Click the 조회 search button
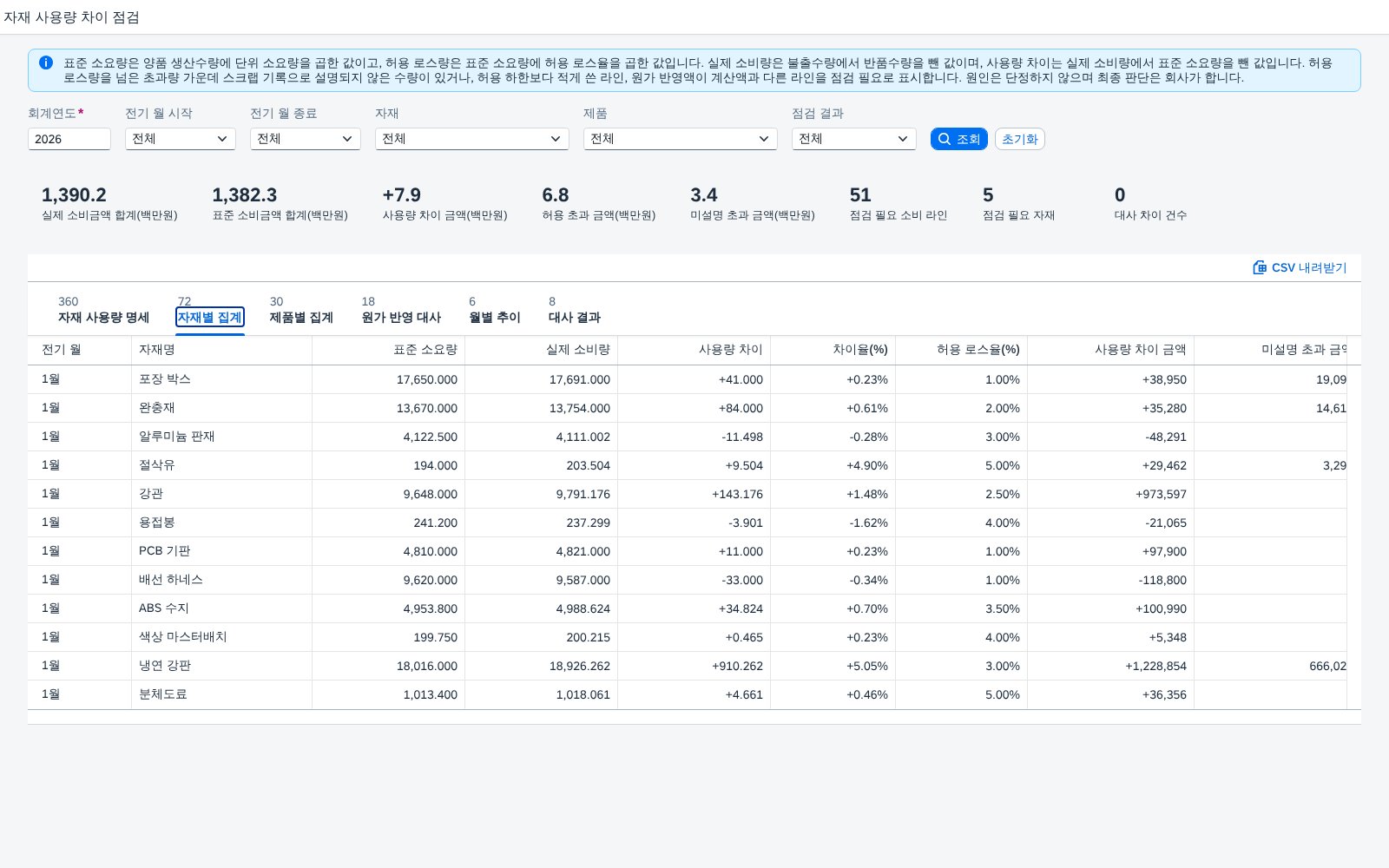The width and height of the screenshot is (1389, 868). pyautogui.click(x=959, y=139)
